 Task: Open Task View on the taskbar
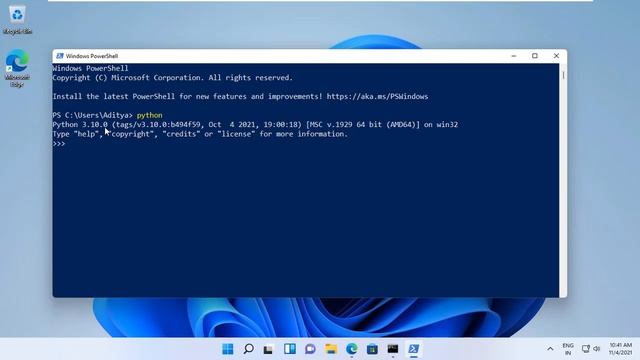(268, 349)
